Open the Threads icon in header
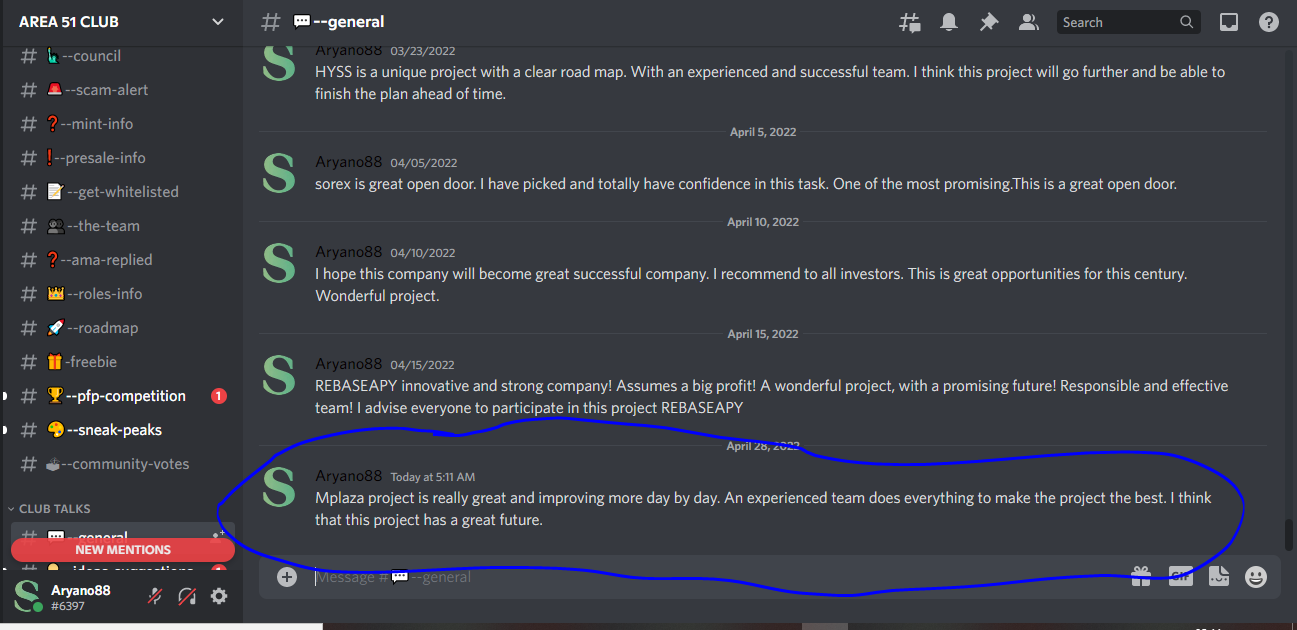 pyautogui.click(x=909, y=22)
